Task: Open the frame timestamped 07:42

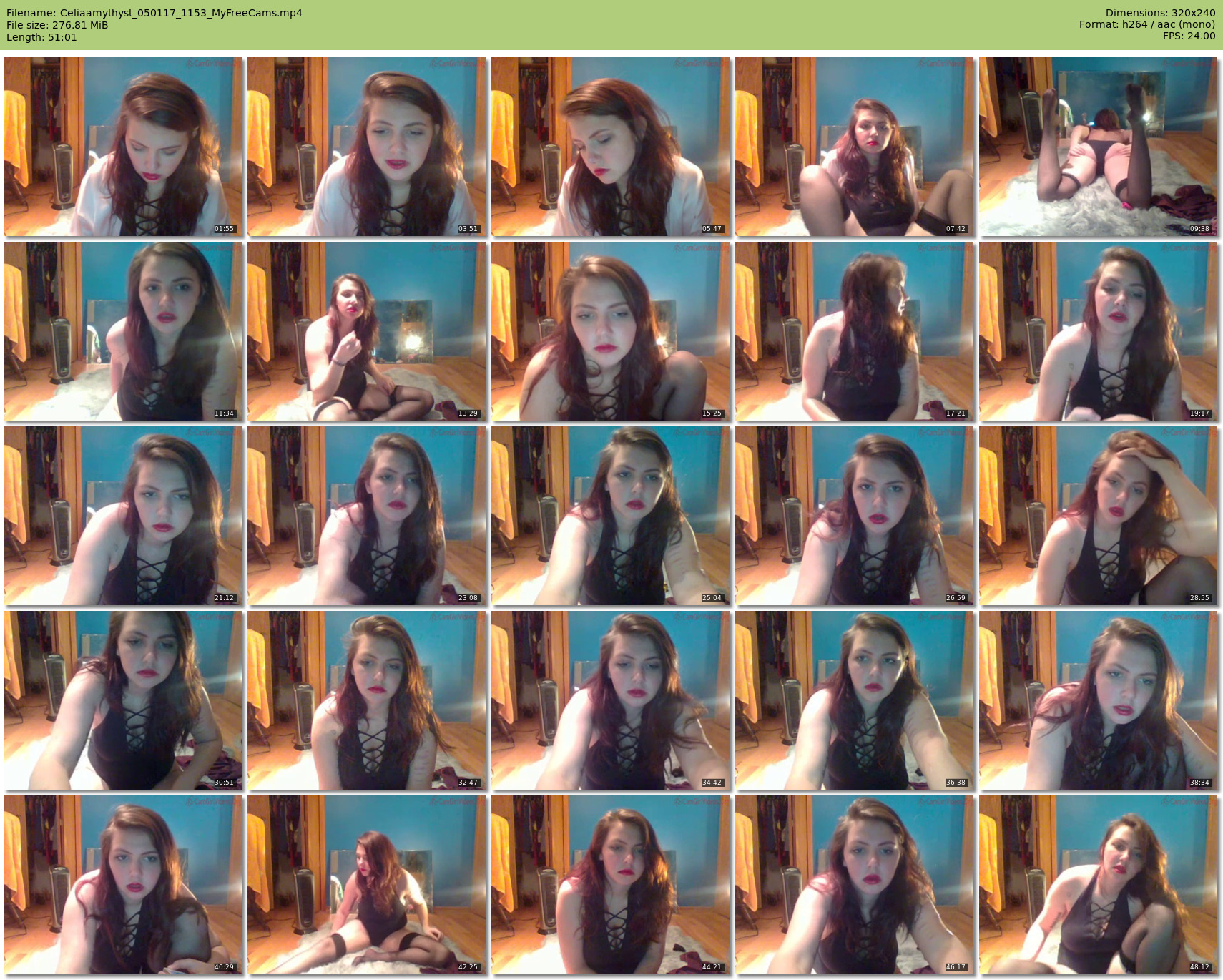Action: click(855, 147)
